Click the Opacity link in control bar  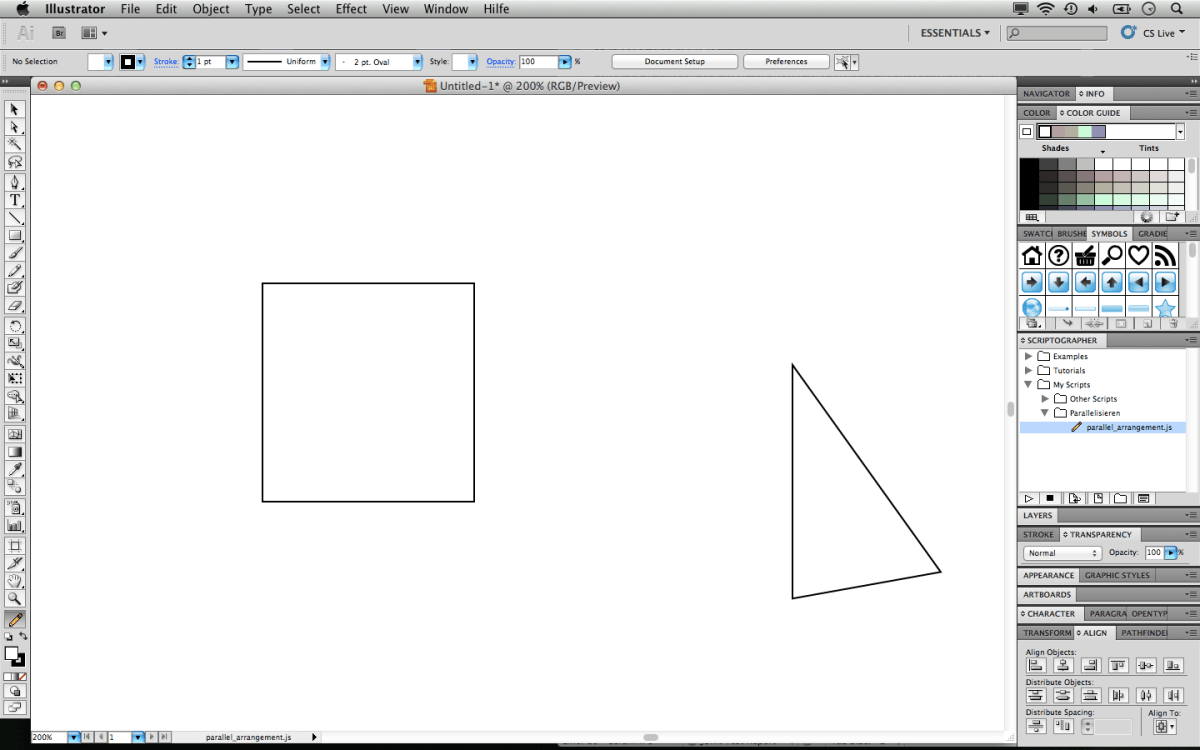501,62
